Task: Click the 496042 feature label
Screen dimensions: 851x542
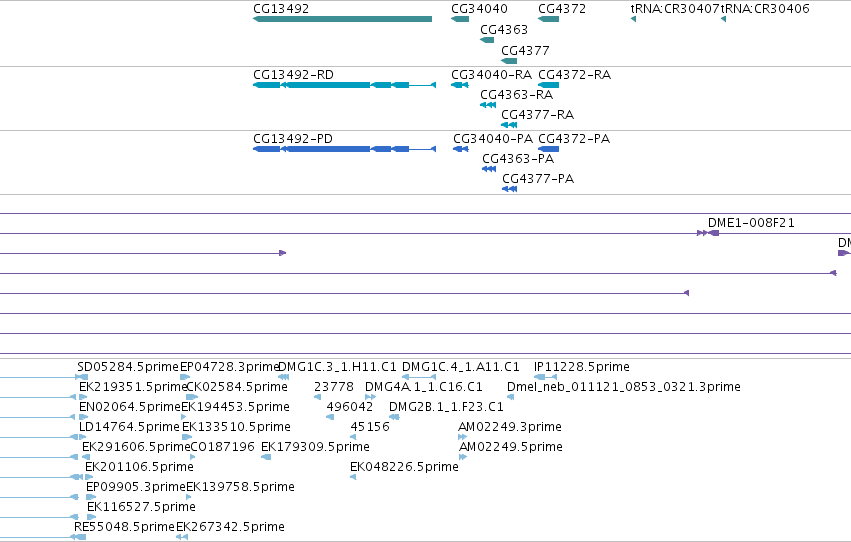Action: (350, 407)
